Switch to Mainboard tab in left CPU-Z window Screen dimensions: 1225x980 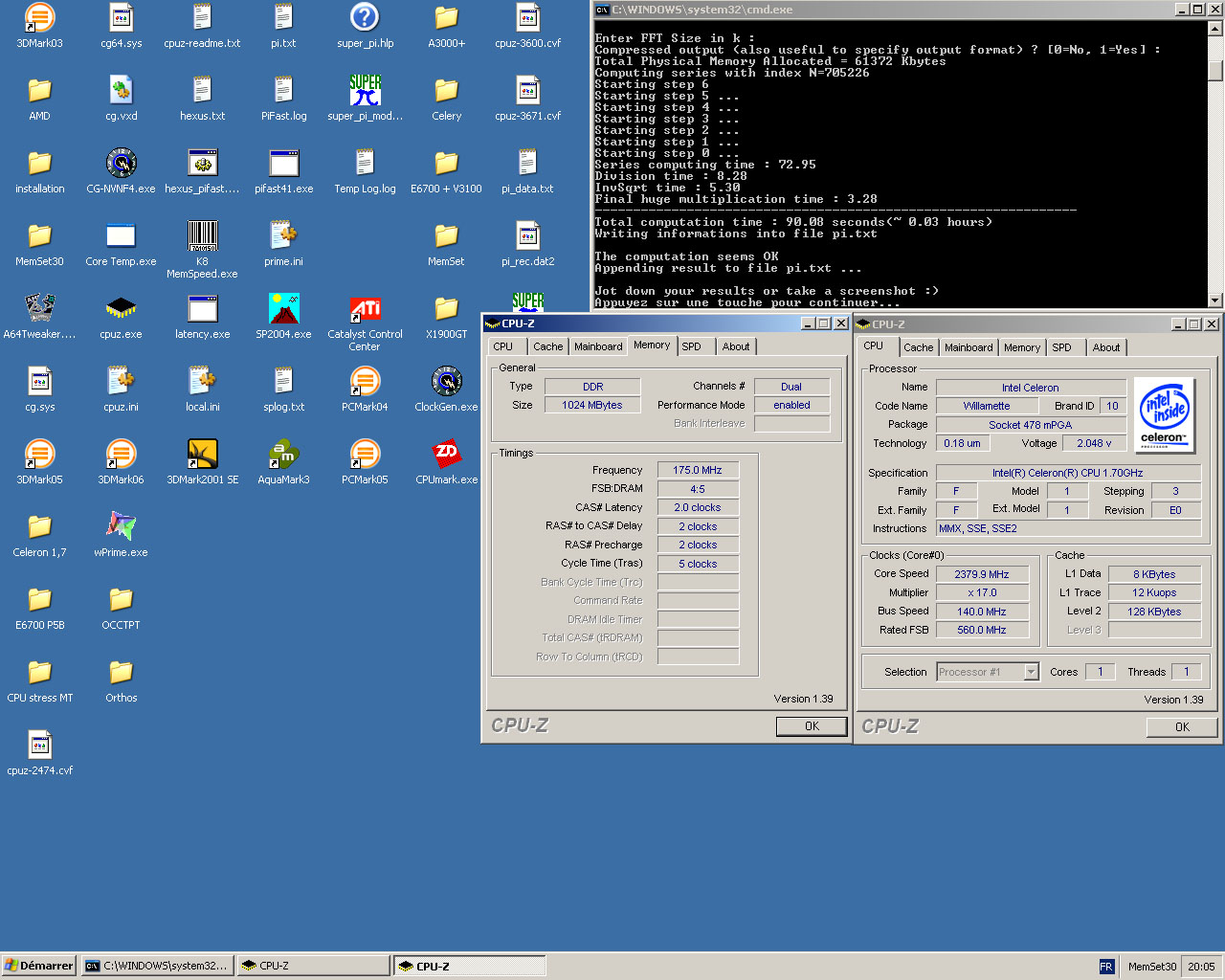598,346
